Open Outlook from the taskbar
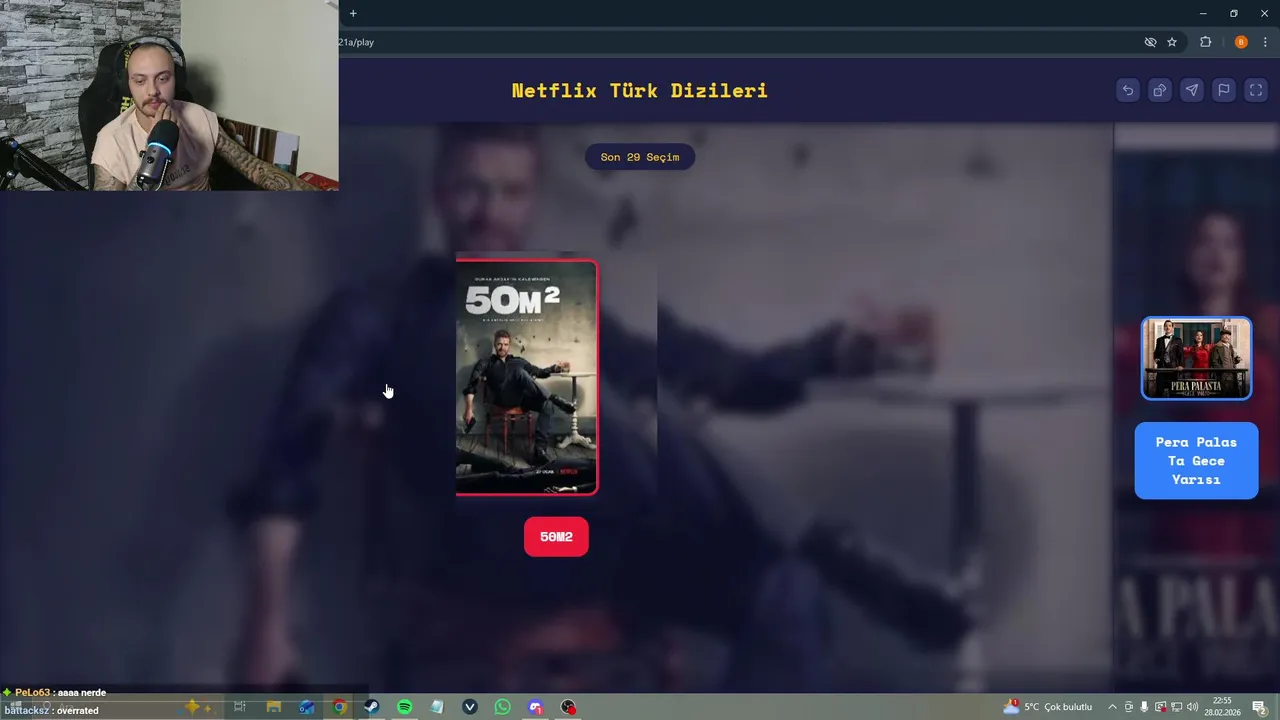The image size is (1280, 720). coord(307,707)
